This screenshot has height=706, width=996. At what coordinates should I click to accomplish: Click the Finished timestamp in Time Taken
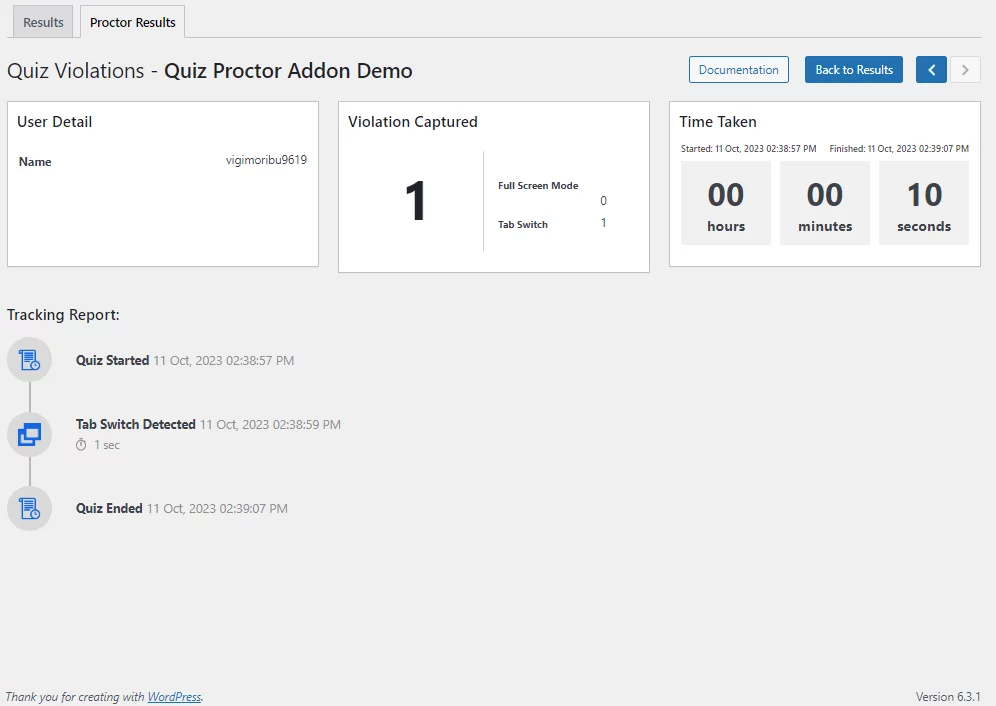click(899, 149)
